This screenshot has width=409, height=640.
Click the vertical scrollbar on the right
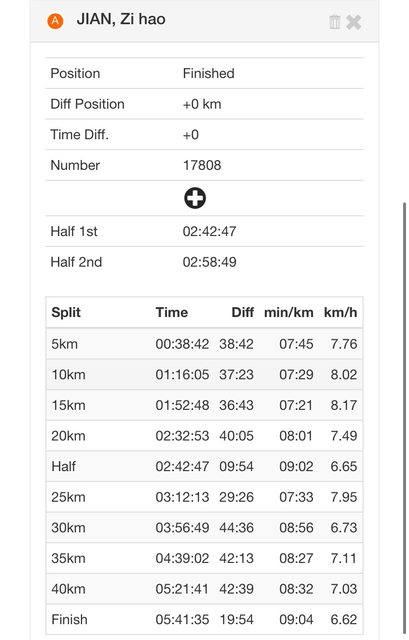404,420
